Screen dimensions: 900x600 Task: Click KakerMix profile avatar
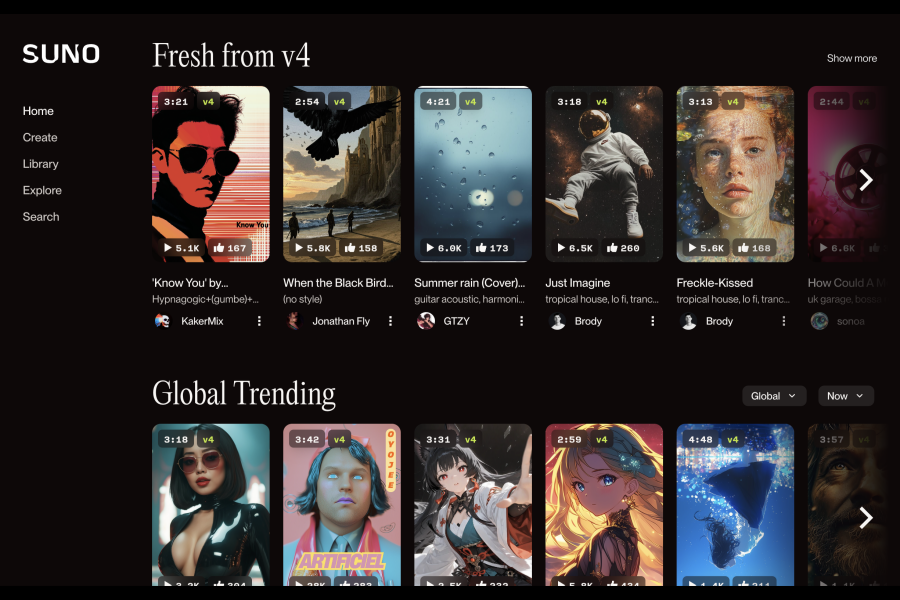162,321
